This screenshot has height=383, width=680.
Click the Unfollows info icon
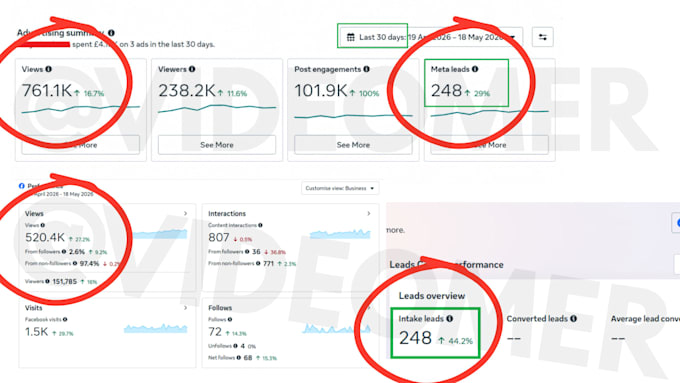235,346
